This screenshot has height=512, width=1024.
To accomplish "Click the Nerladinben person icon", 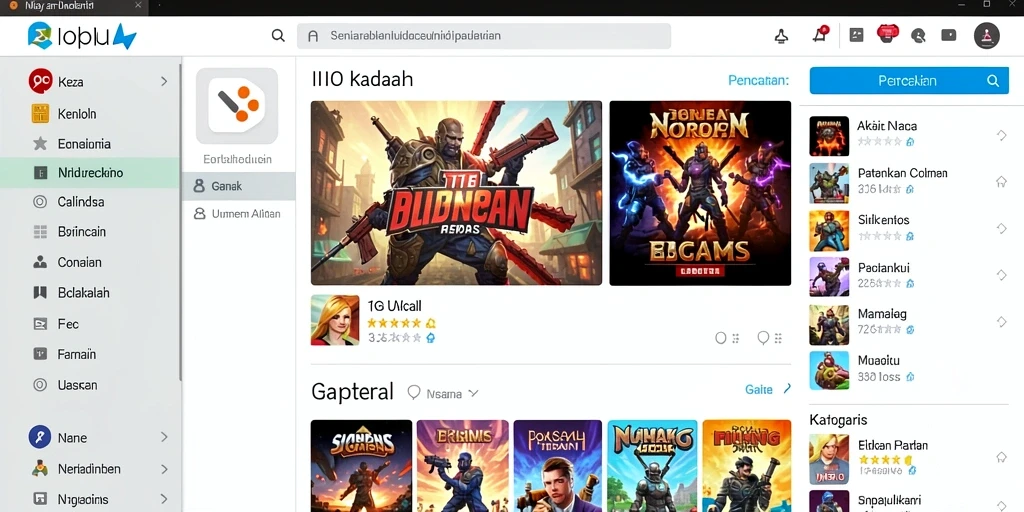I will tap(40, 468).
